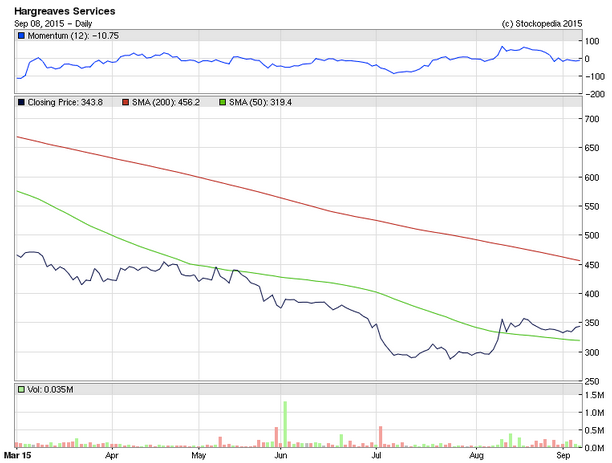
Task: Click the 'Apr' x-axis label
Action: (112, 456)
